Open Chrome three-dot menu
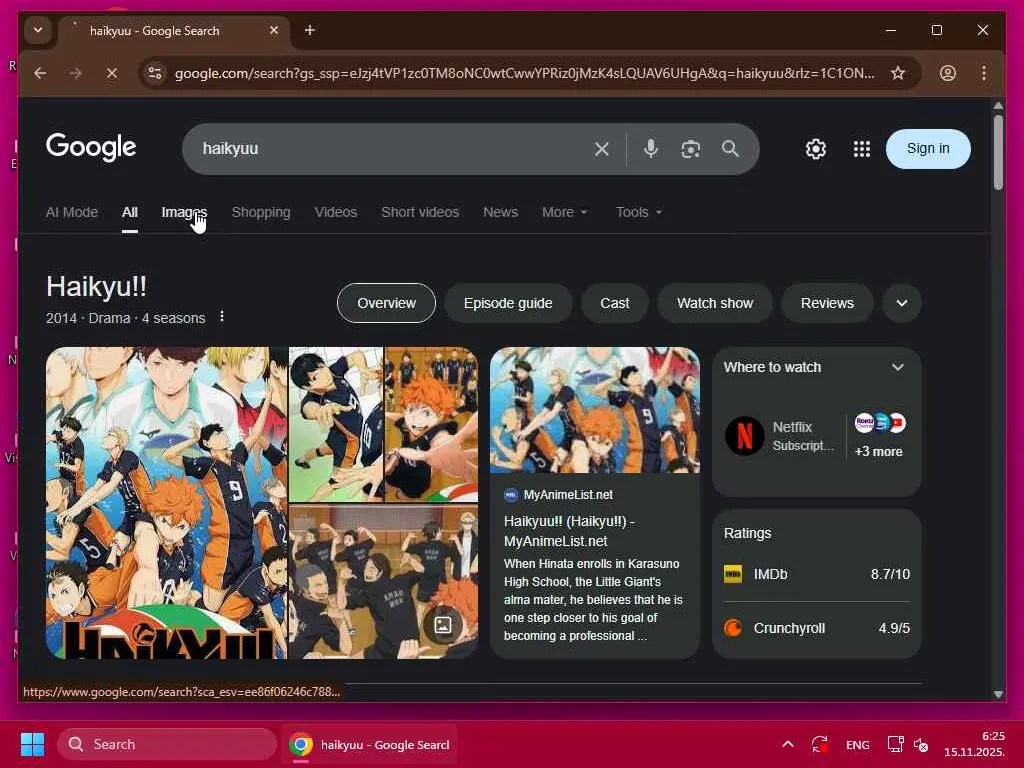The height and width of the screenshot is (768, 1024). click(984, 73)
